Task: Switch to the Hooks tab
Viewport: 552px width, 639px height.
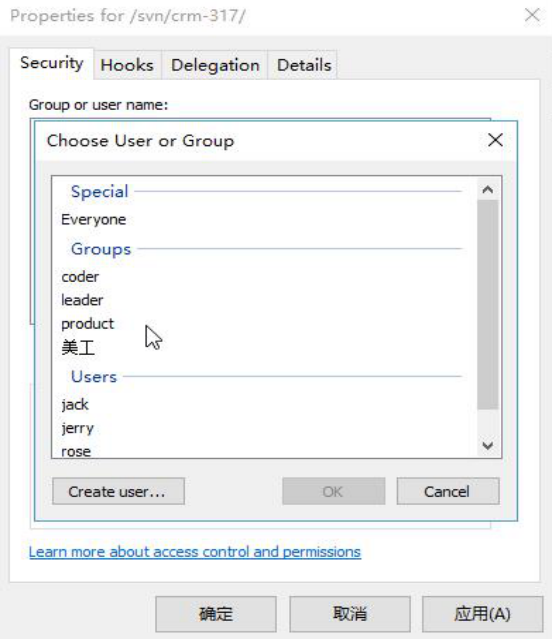Action: [x=127, y=65]
